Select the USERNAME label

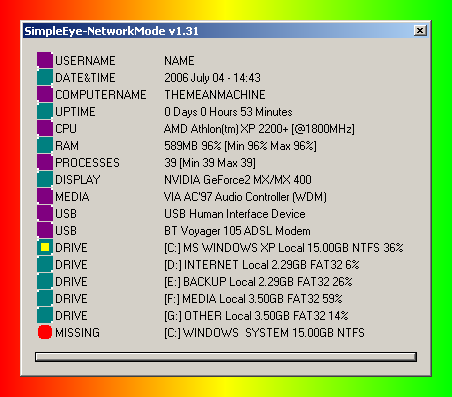(85, 61)
